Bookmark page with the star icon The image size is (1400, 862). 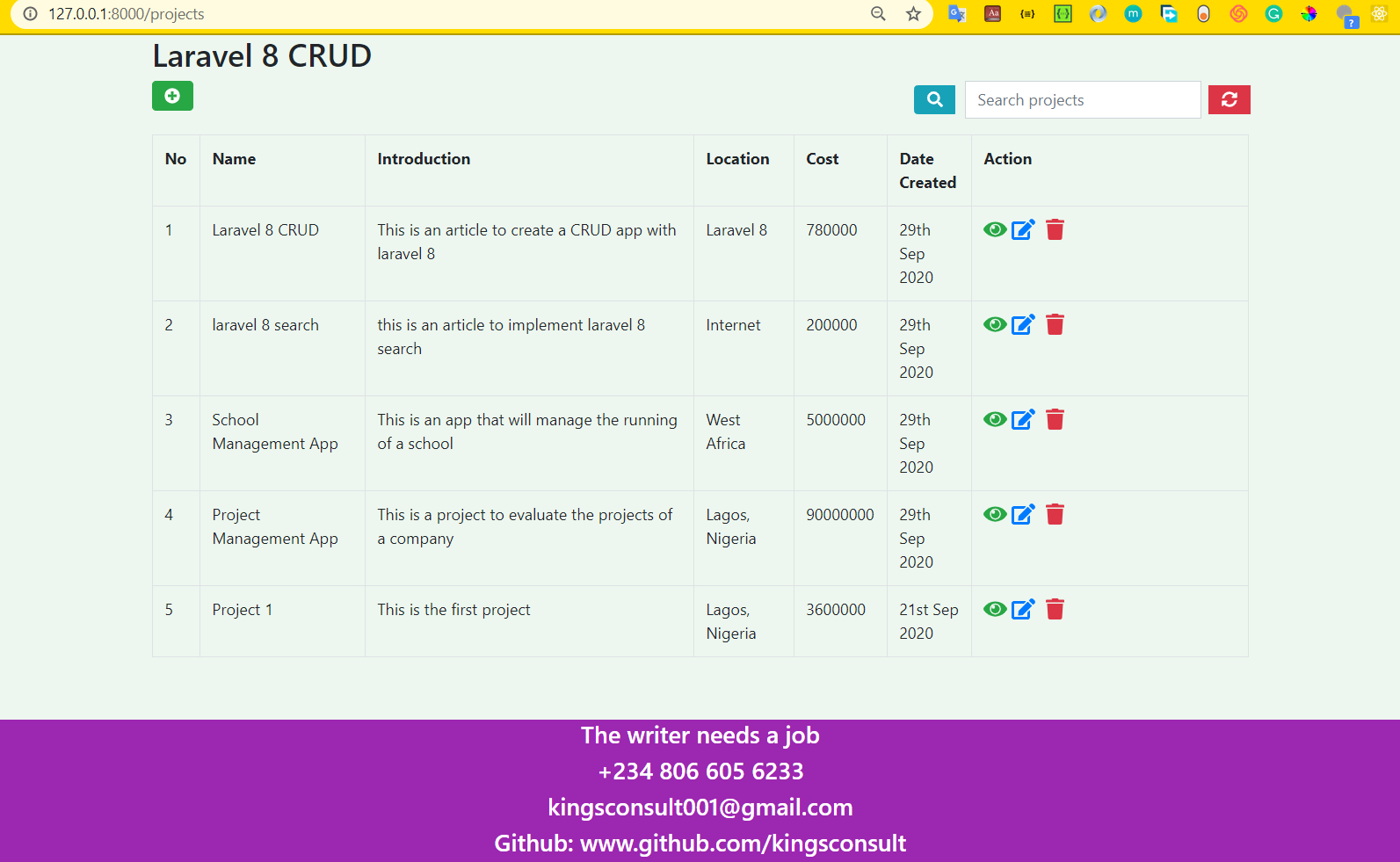point(913,13)
